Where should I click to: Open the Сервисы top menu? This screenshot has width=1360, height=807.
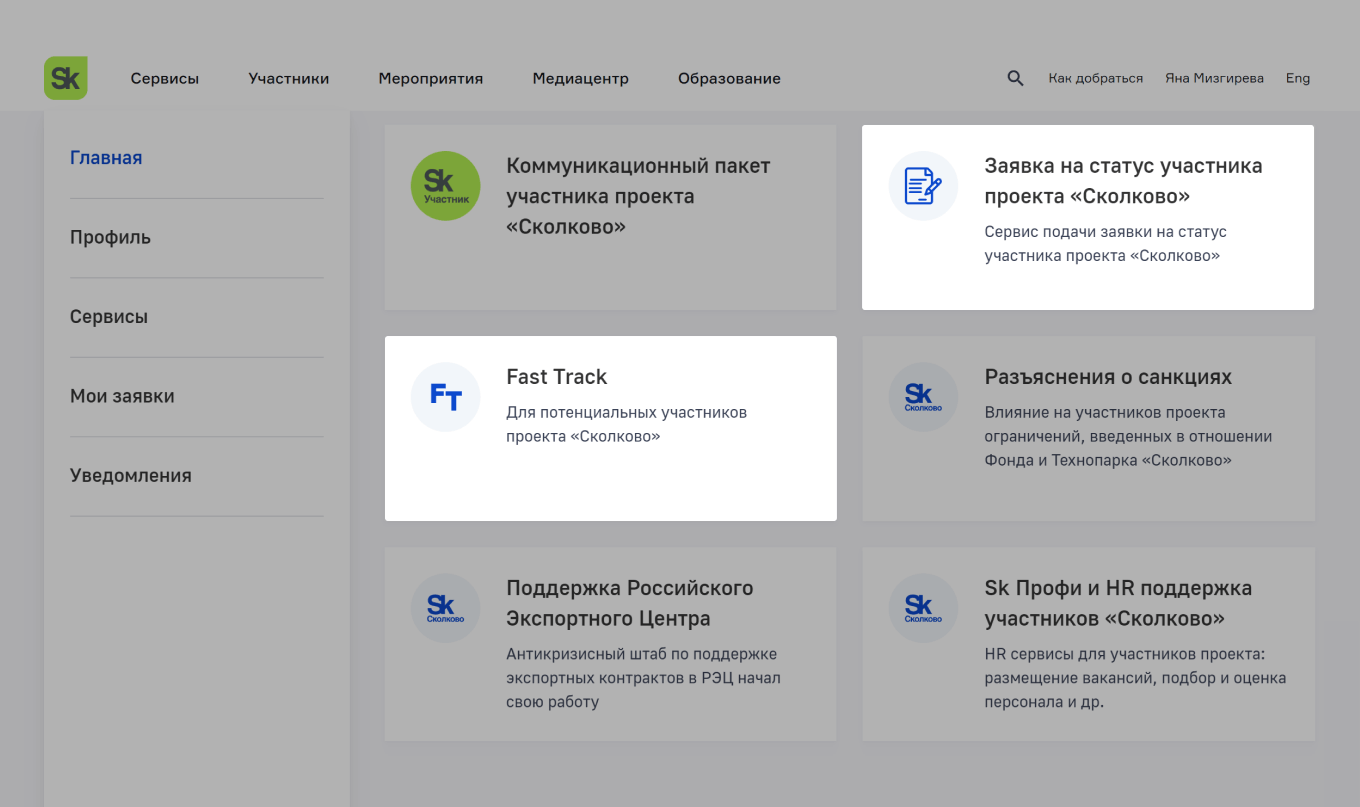point(165,78)
